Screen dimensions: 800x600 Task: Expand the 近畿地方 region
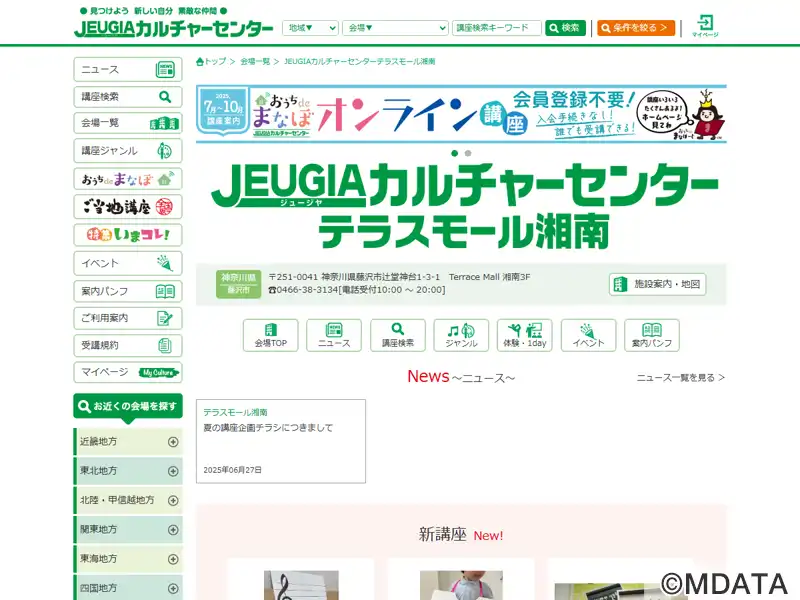tap(128, 441)
